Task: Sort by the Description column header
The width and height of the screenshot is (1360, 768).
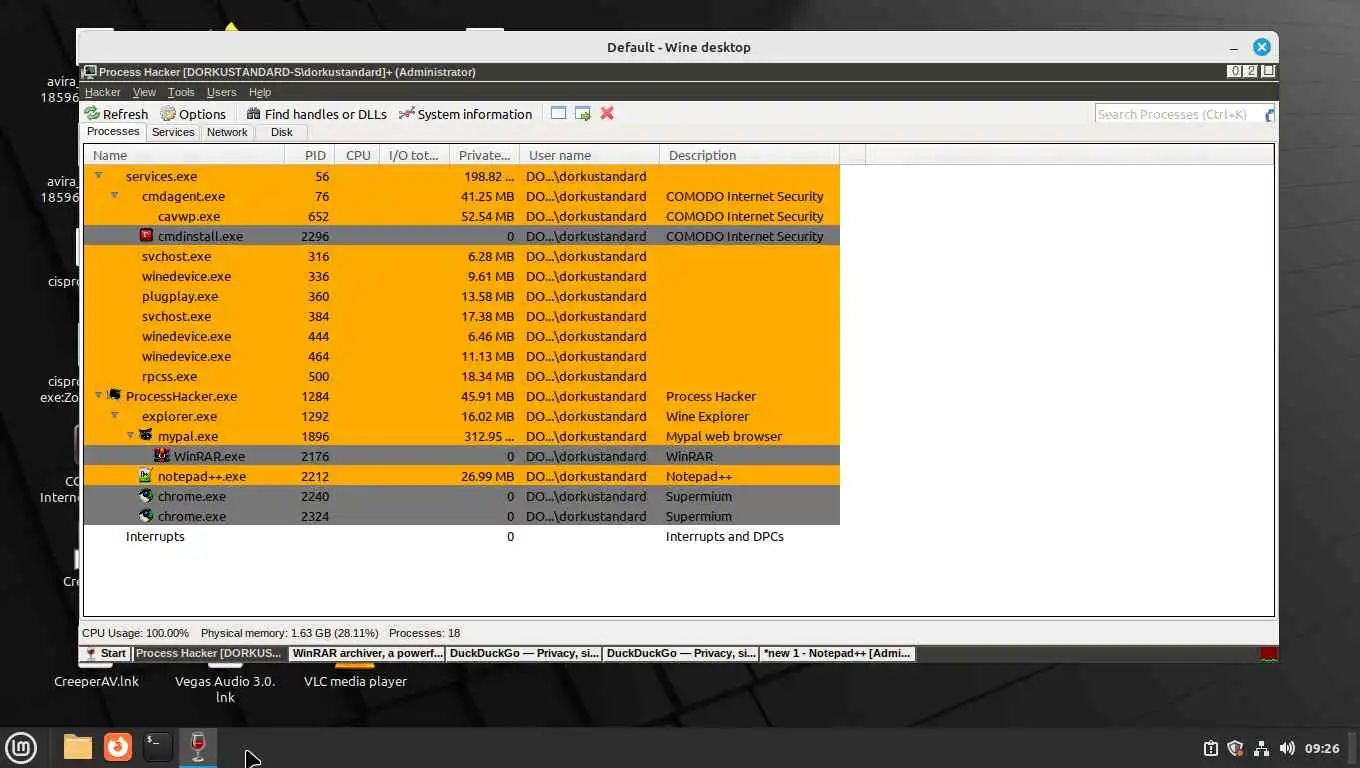Action: coord(750,155)
